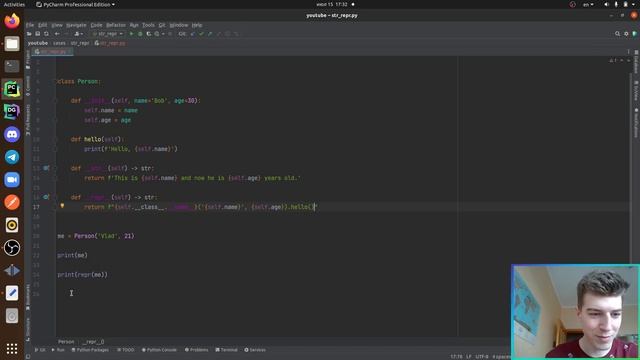
Task: Open Search Everywhere magnifier icon
Action: (x=618, y=34)
